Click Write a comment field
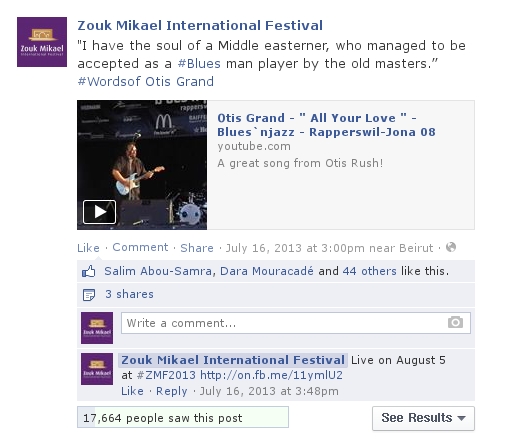Viewport: 524px width, 440px height. pyautogui.click(x=296, y=323)
